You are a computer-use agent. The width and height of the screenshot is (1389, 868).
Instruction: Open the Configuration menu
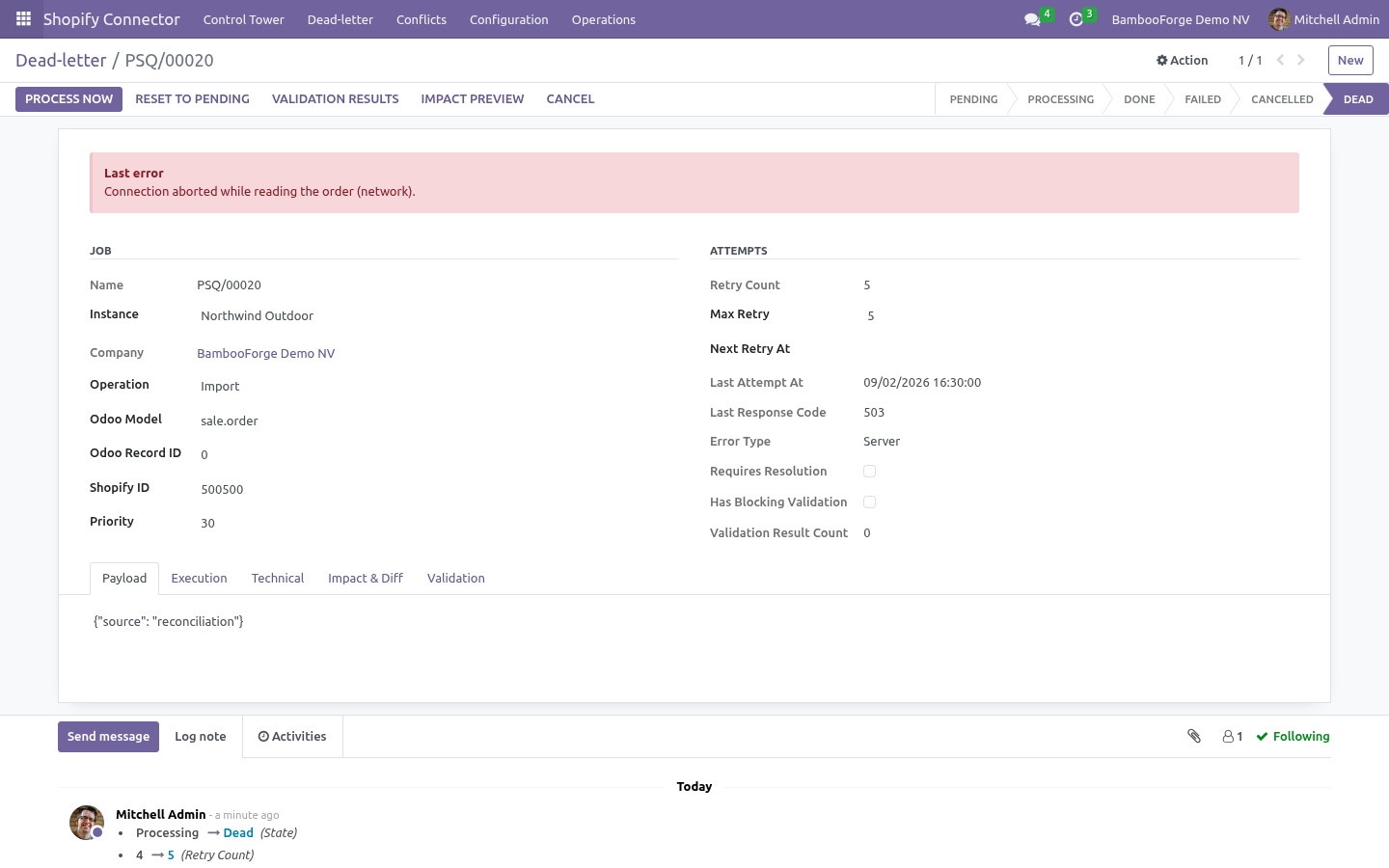[509, 19]
